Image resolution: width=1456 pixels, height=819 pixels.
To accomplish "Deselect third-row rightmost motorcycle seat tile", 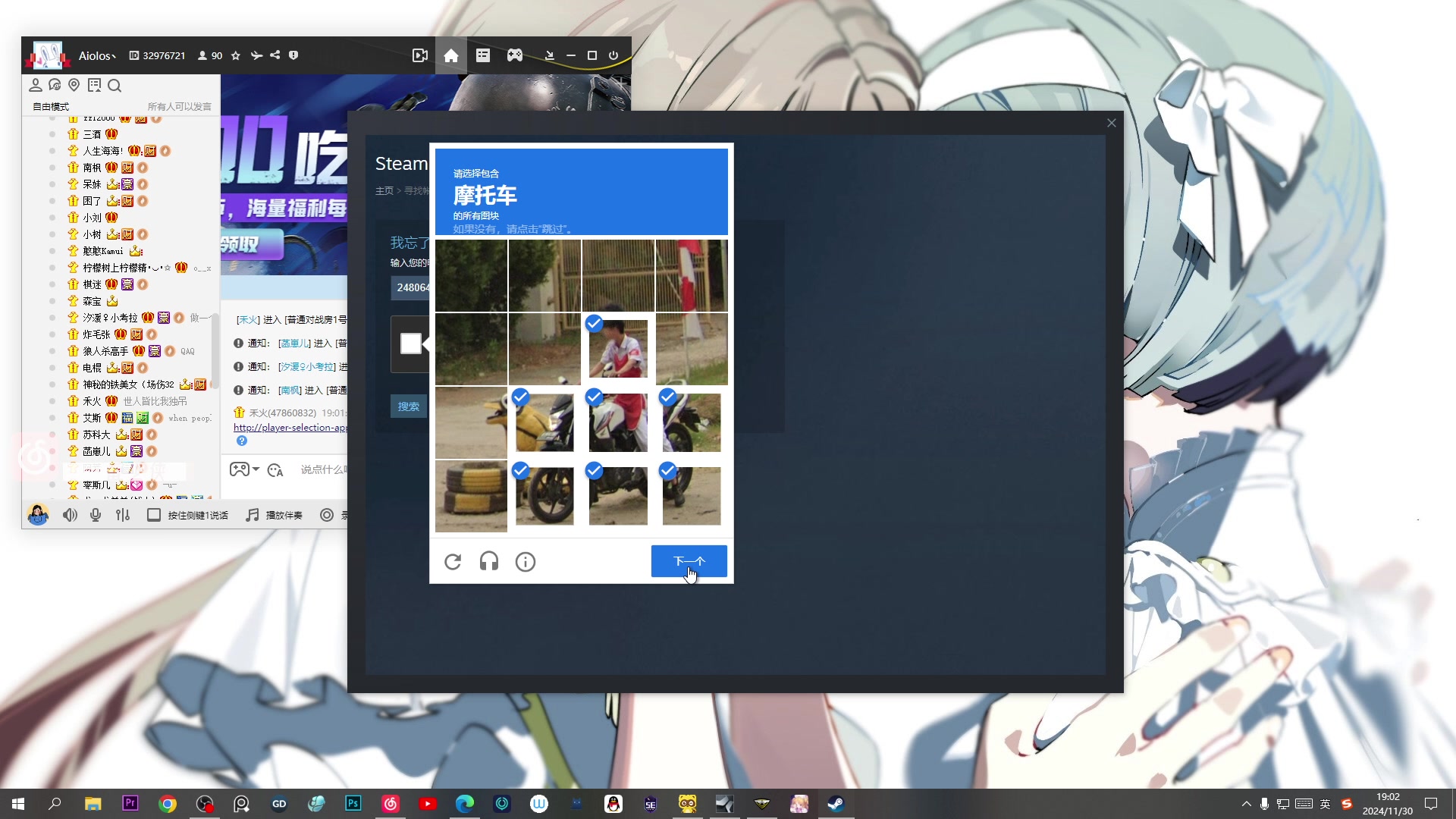I will (692, 422).
